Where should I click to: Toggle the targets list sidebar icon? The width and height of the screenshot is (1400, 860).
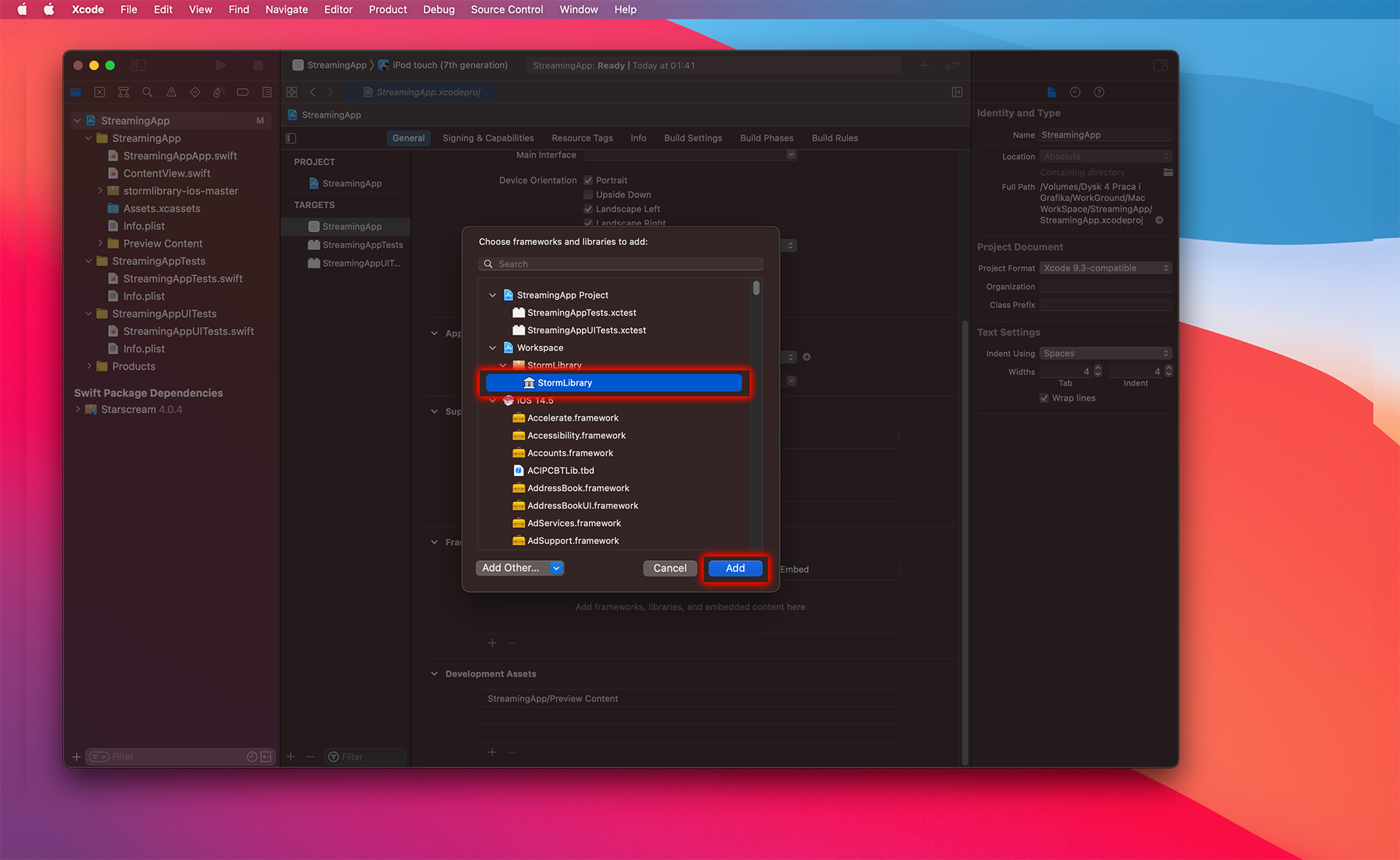[291, 138]
